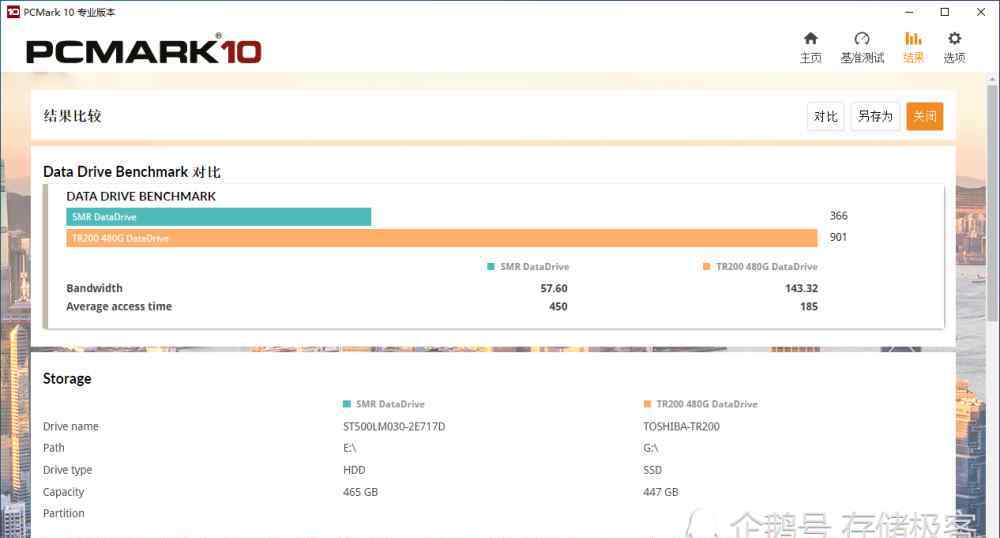
Task: Click the vertical scrollbar thumb
Action: click(992, 201)
